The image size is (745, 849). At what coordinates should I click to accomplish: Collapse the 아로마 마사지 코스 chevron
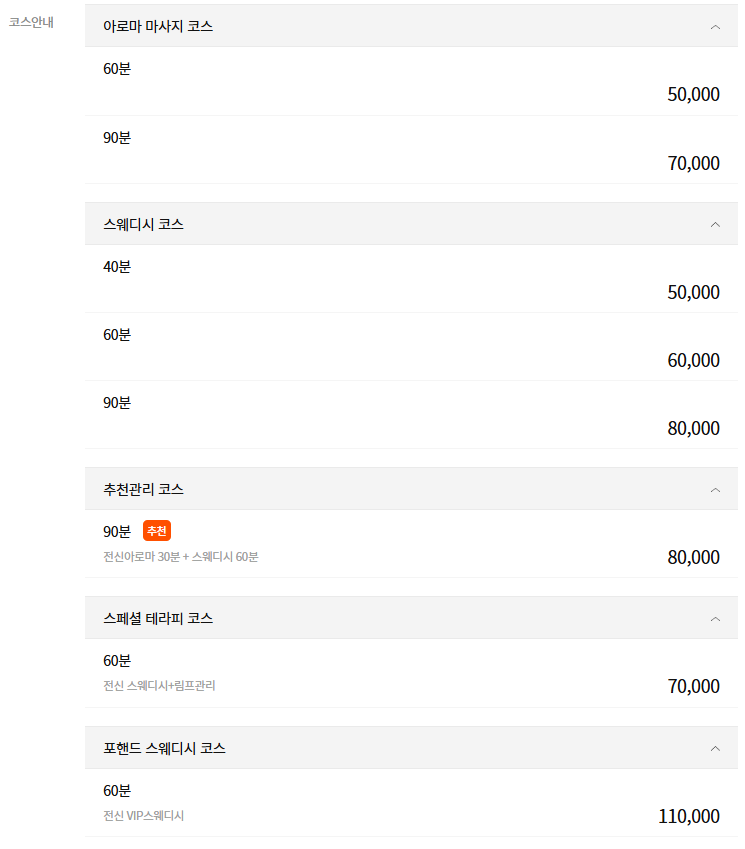715,27
